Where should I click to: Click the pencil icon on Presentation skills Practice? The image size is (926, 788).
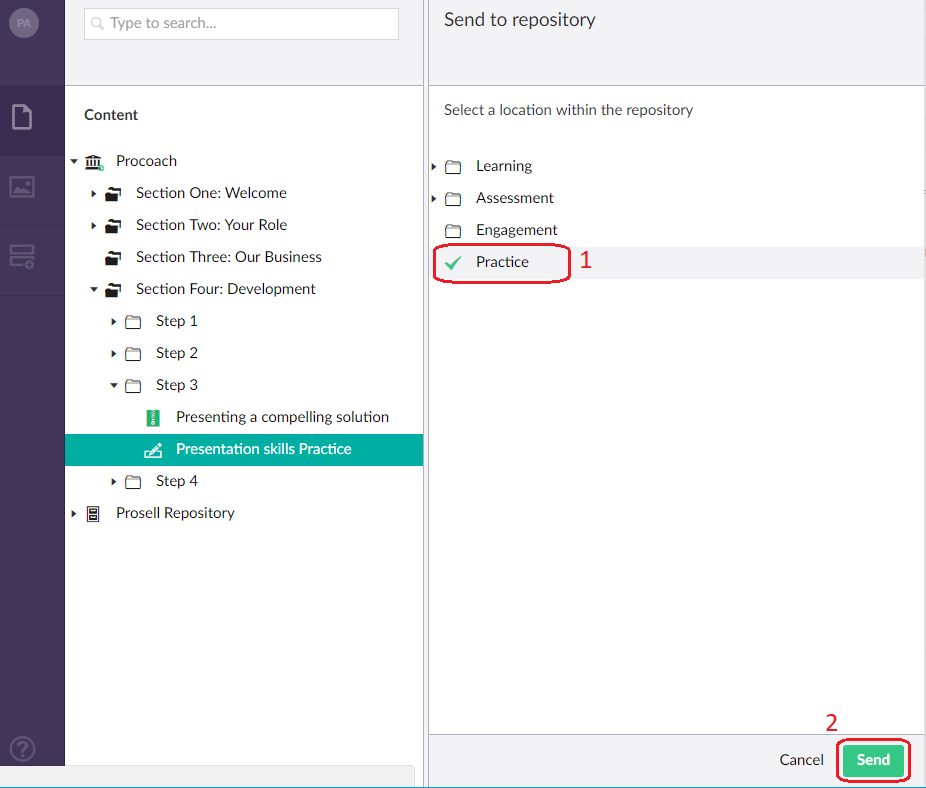153,449
